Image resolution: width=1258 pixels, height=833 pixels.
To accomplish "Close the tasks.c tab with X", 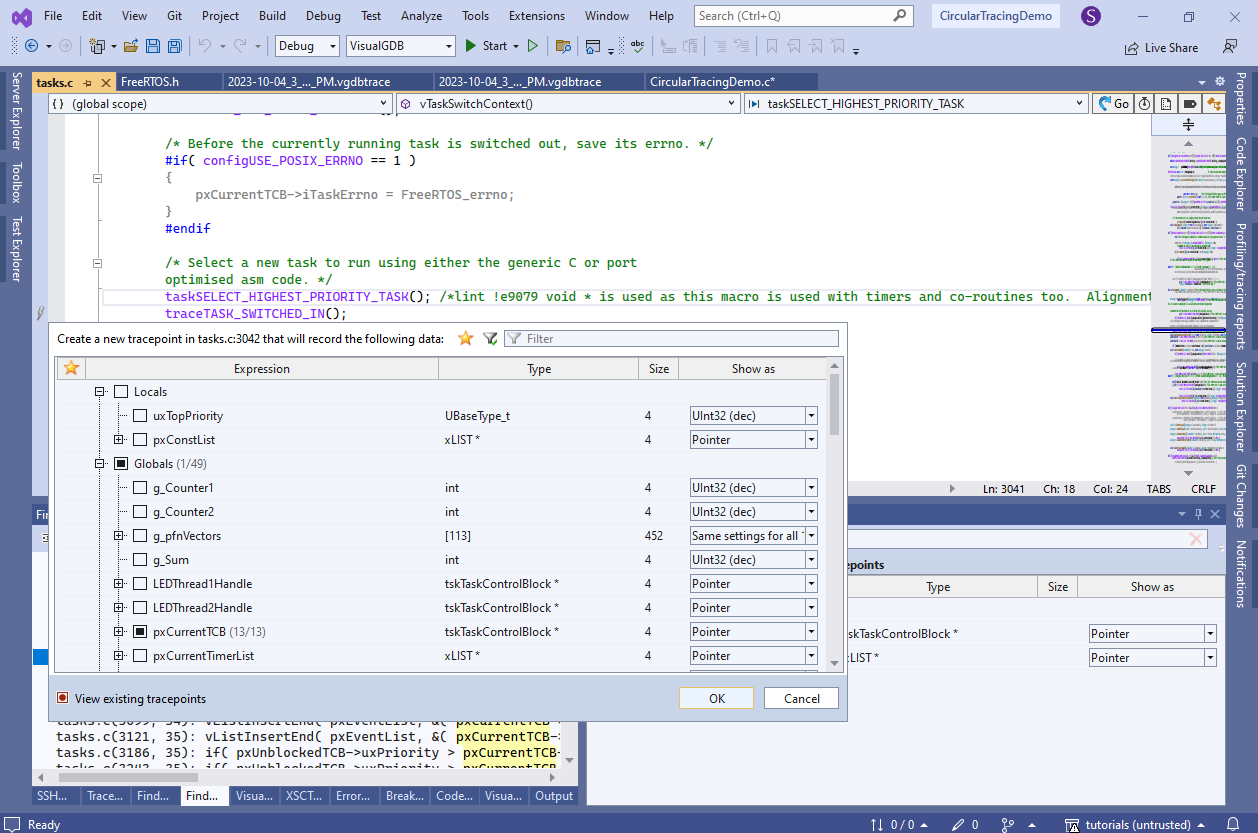I will 106,82.
